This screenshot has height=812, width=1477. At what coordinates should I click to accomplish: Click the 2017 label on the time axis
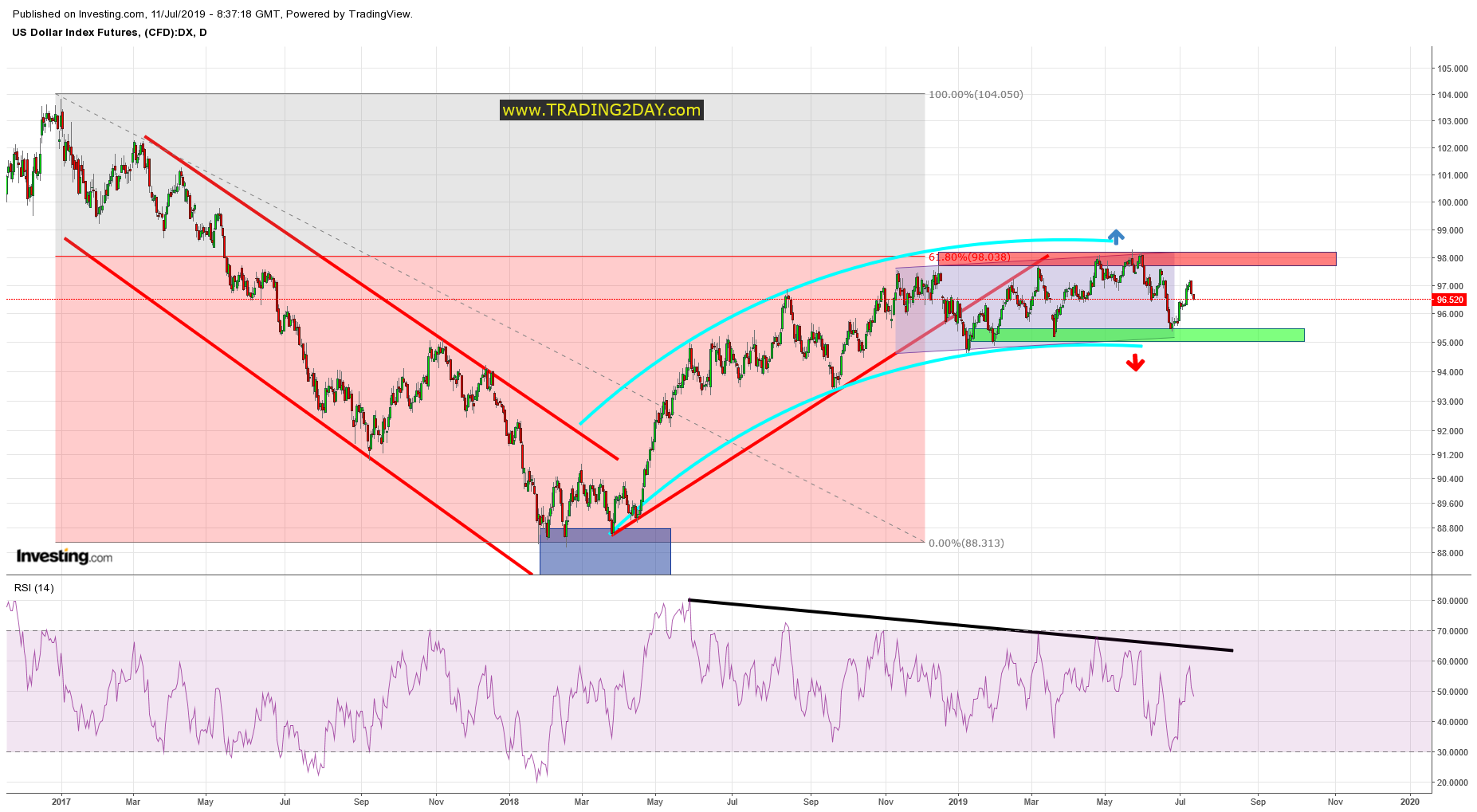(x=61, y=802)
